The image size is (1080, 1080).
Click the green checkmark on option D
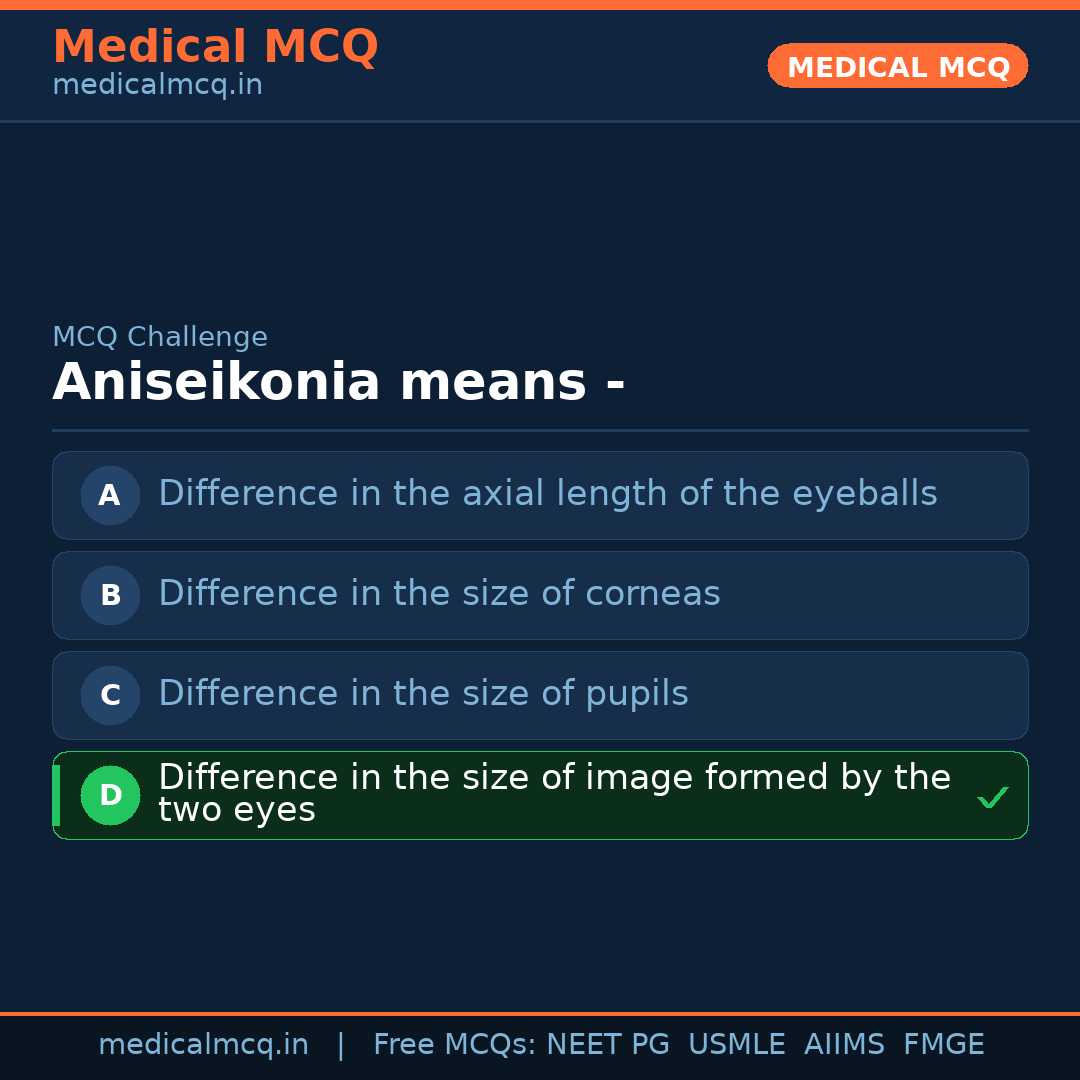992,797
